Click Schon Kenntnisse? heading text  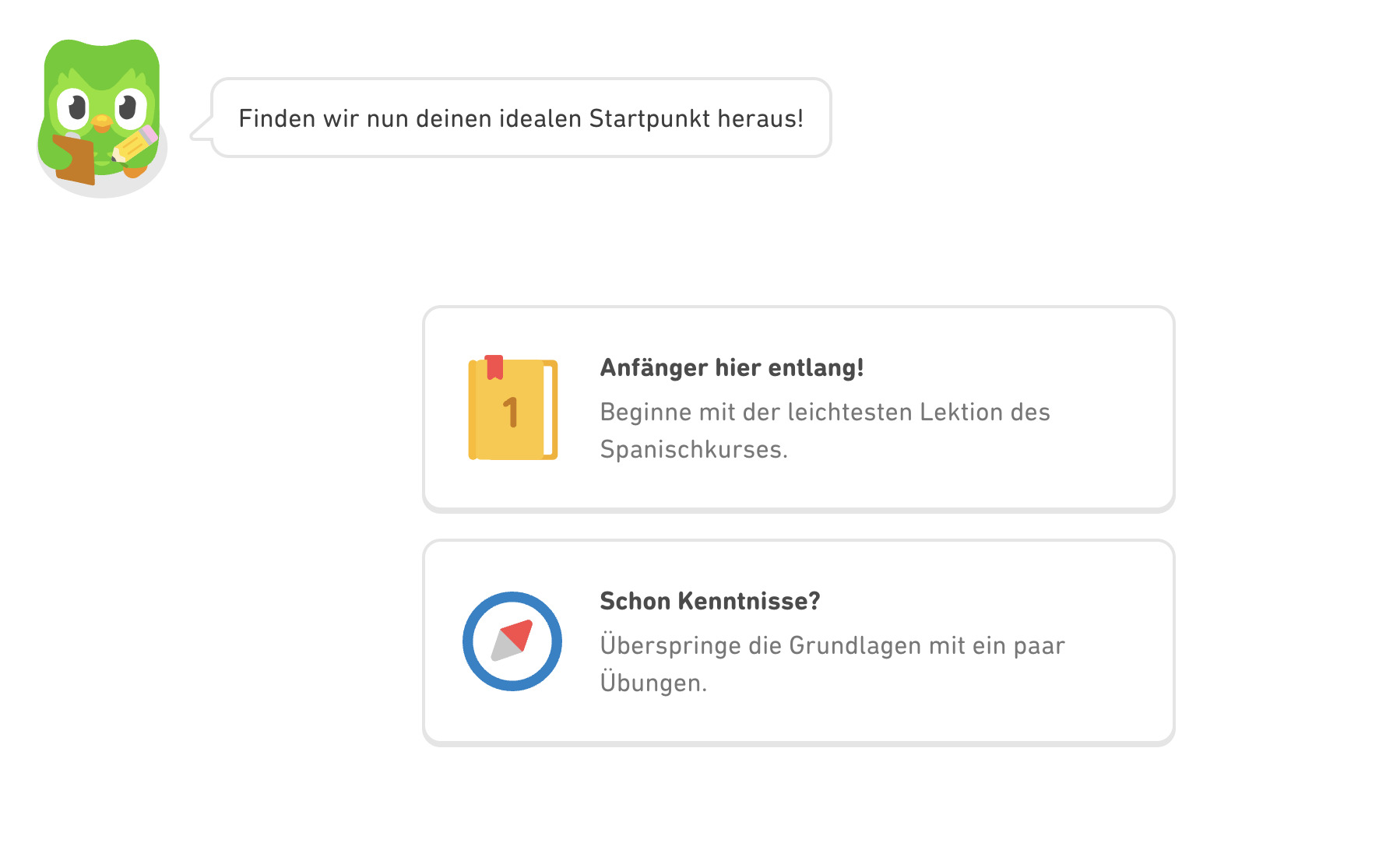click(709, 601)
